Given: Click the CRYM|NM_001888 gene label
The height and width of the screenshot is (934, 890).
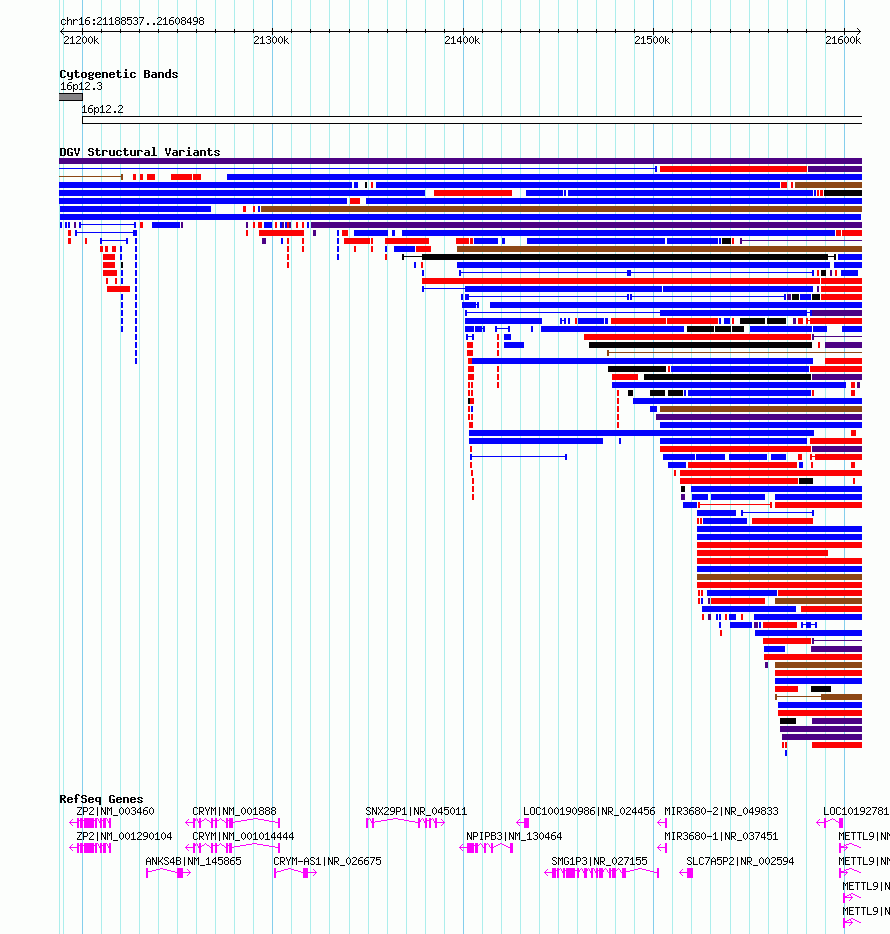Looking at the screenshot, I should click(x=234, y=811).
